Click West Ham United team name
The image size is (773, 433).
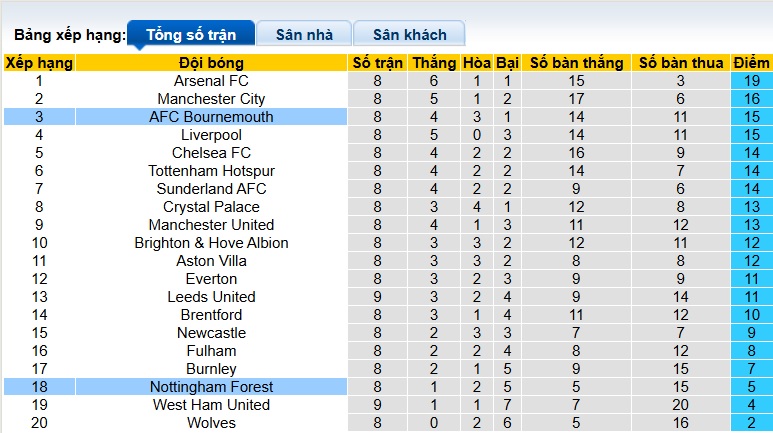click(211, 405)
